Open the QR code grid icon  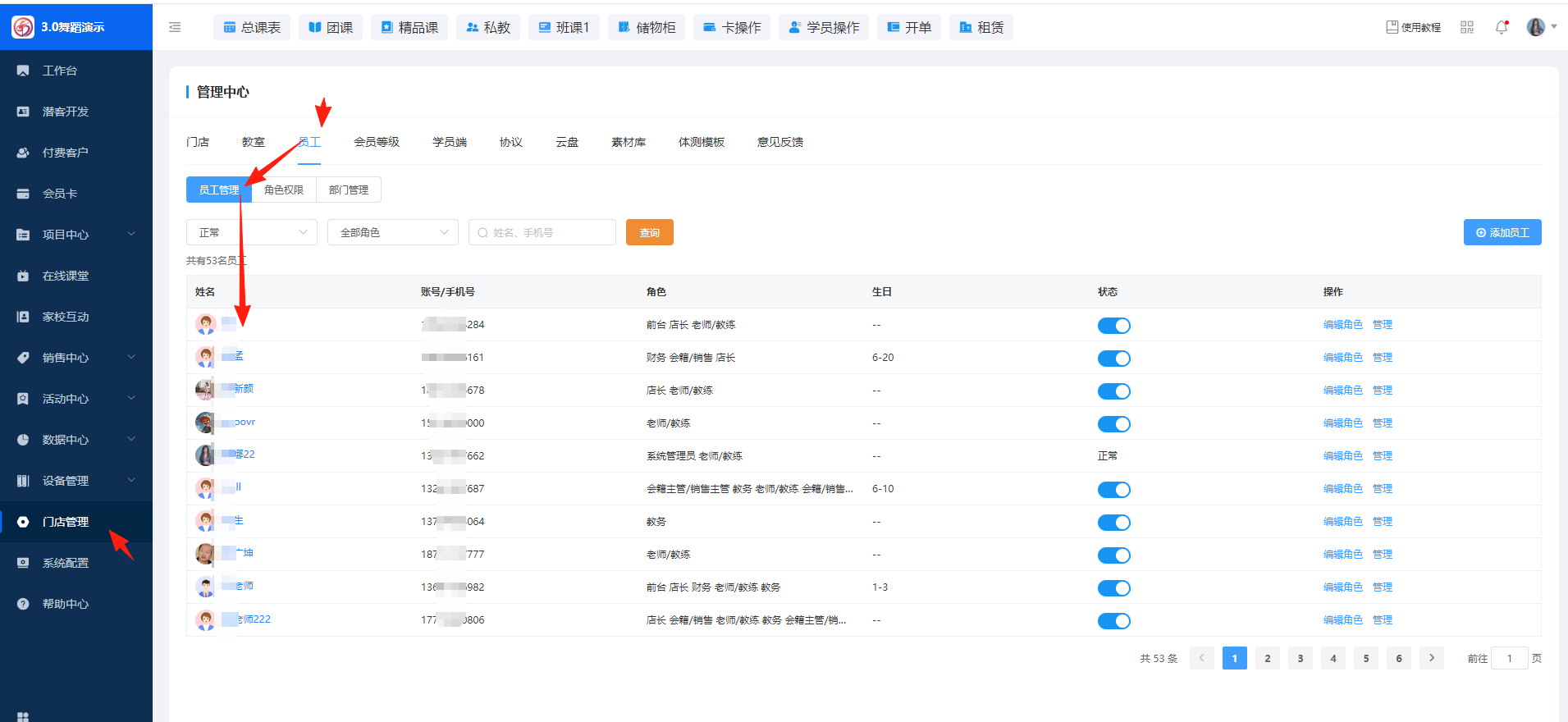pos(1467,27)
